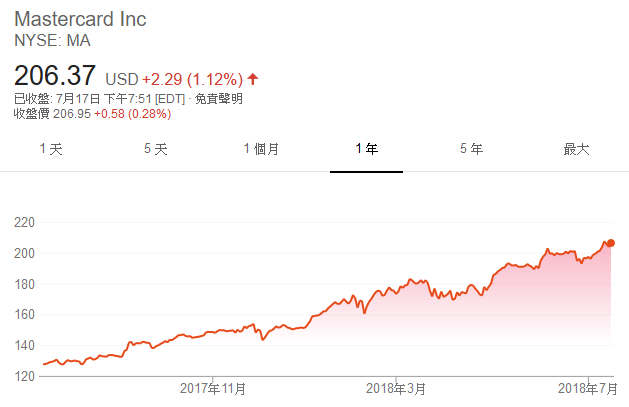Select the 1 天 time range tab
The image size is (629, 407).
[x=51, y=149]
